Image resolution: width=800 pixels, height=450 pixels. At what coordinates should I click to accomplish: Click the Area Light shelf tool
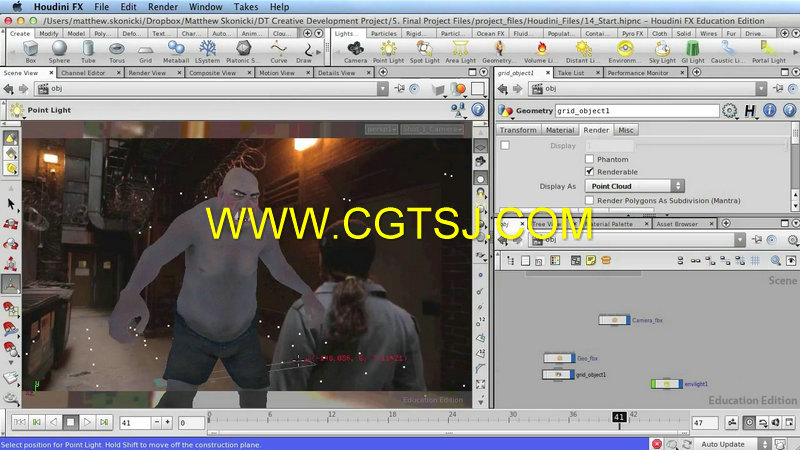[x=460, y=52]
